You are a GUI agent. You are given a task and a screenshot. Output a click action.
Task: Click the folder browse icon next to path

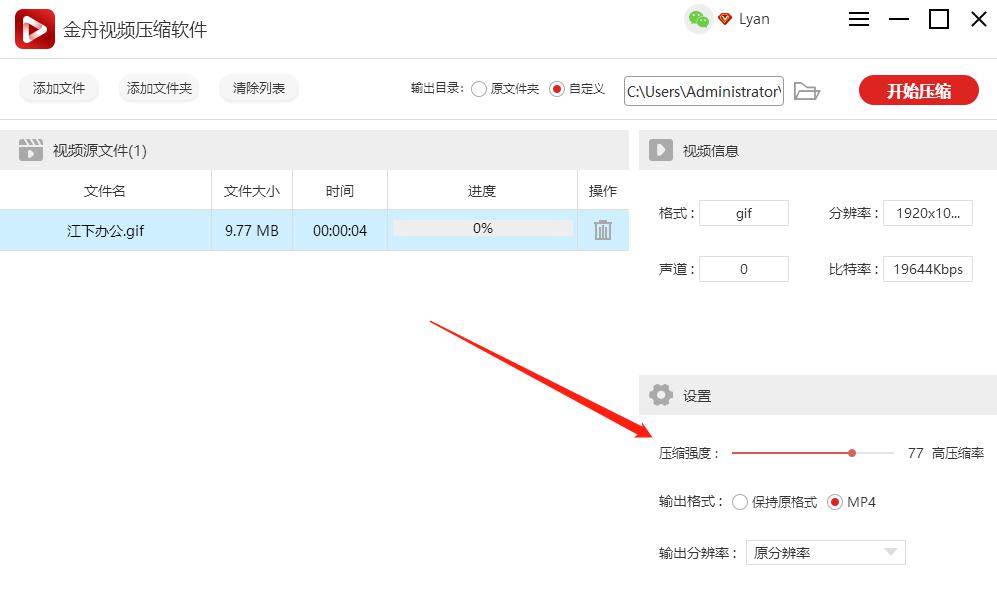pyautogui.click(x=808, y=91)
